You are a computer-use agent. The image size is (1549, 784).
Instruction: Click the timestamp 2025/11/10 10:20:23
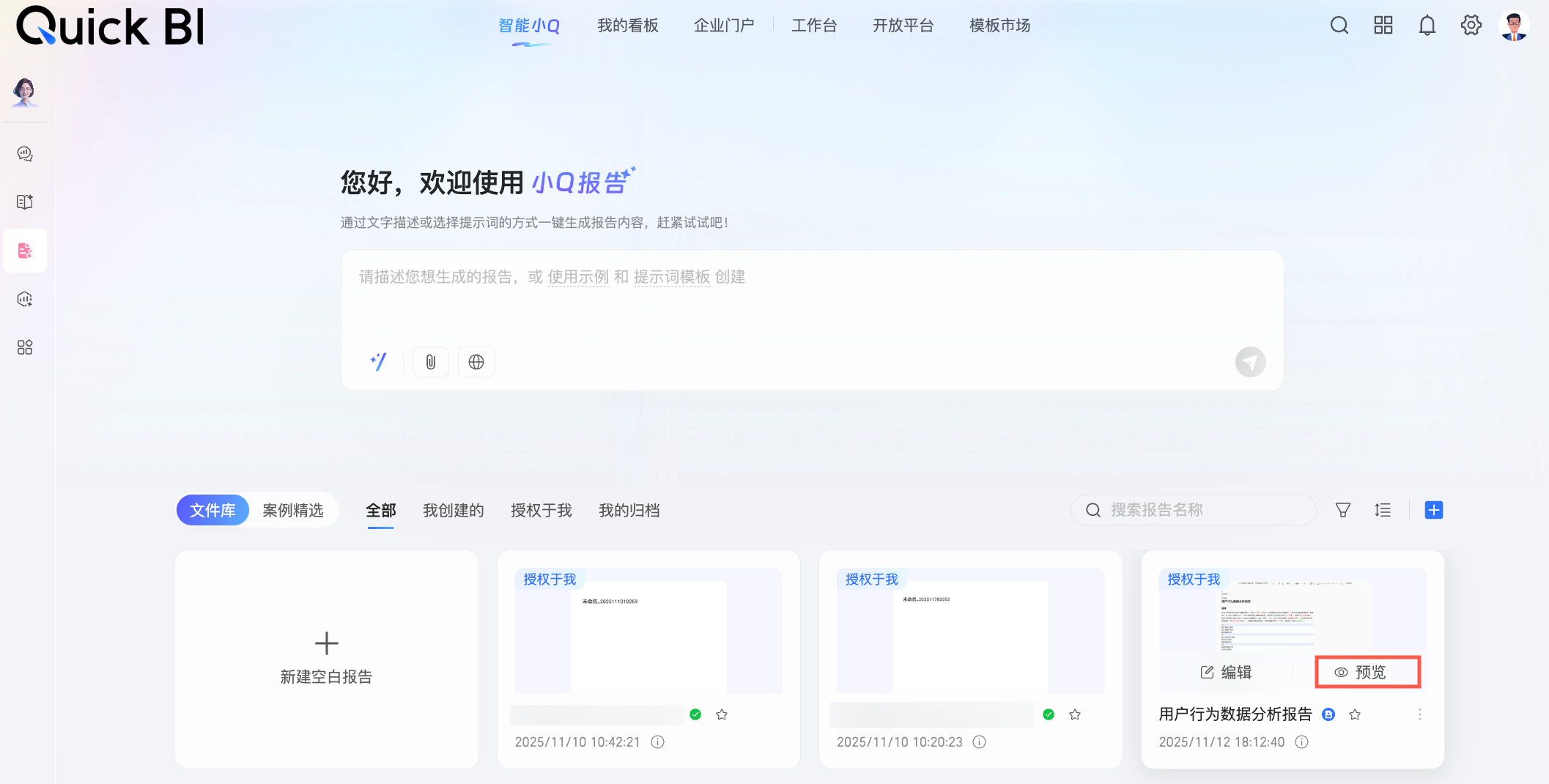click(900, 742)
